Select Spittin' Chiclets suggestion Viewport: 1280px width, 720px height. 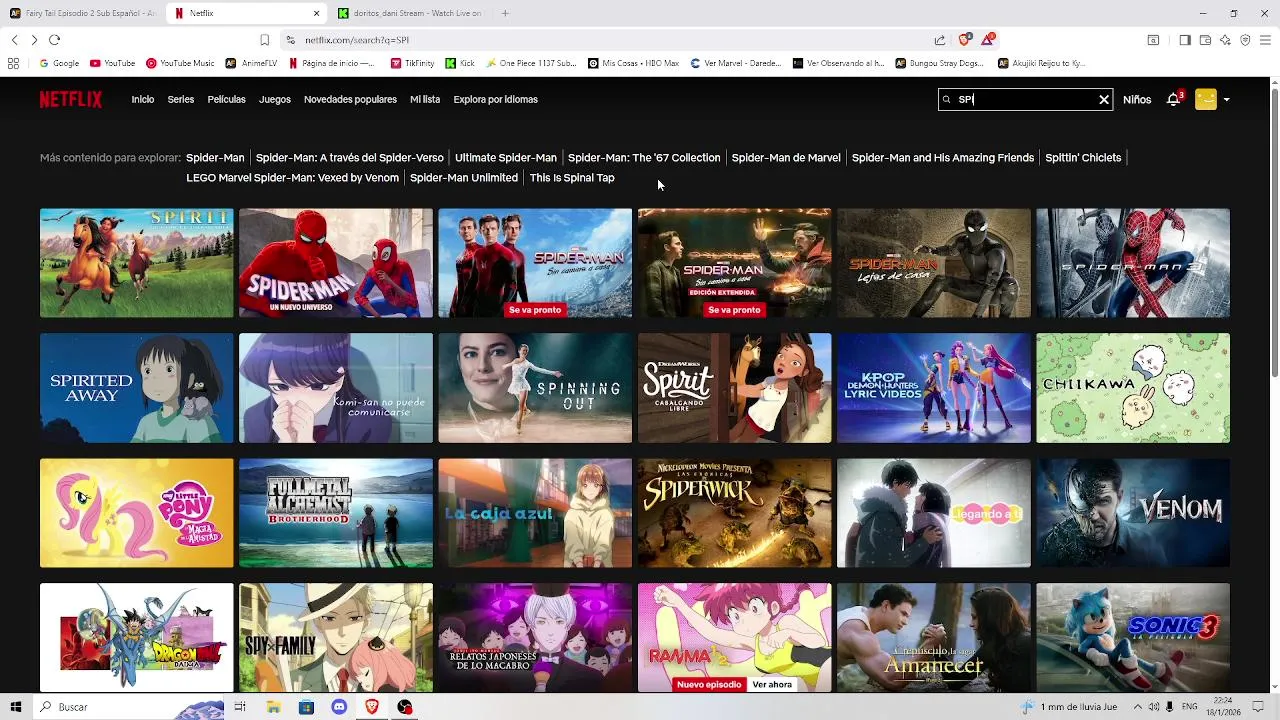[x=1083, y=157]
